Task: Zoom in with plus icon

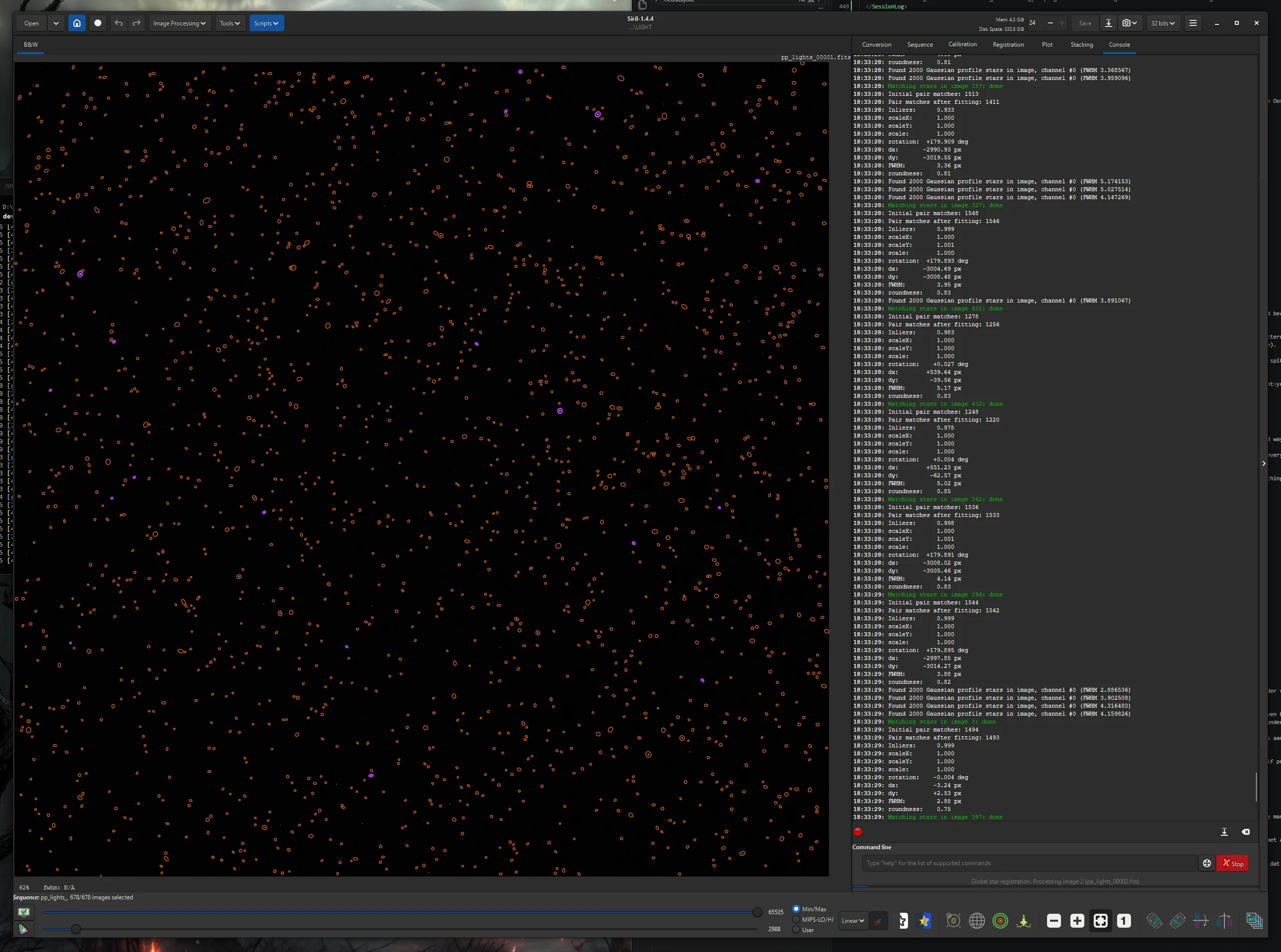Action: click(1077, 921)
